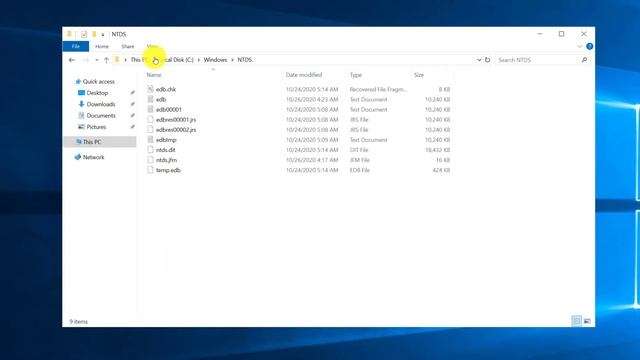Click the Properties quick access toolbar icon
This screenshot has height=360, width=640.
[x=84, y=34]
